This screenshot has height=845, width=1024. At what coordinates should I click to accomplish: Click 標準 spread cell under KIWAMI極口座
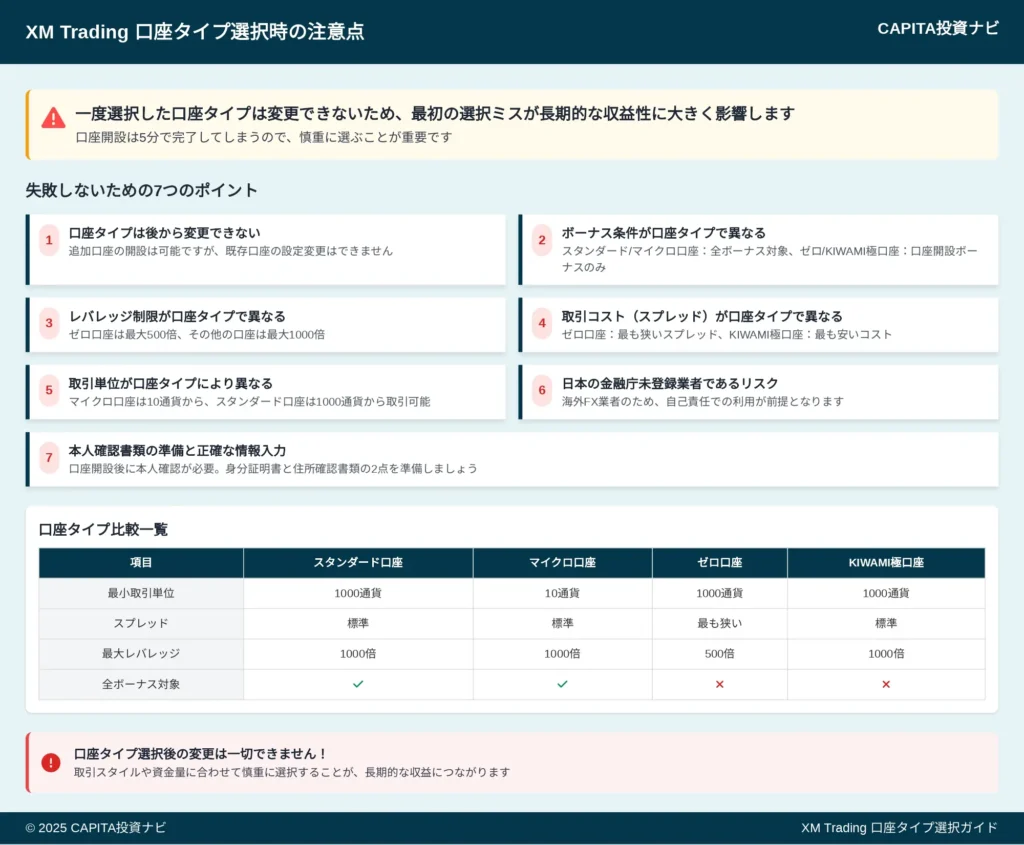886,624
